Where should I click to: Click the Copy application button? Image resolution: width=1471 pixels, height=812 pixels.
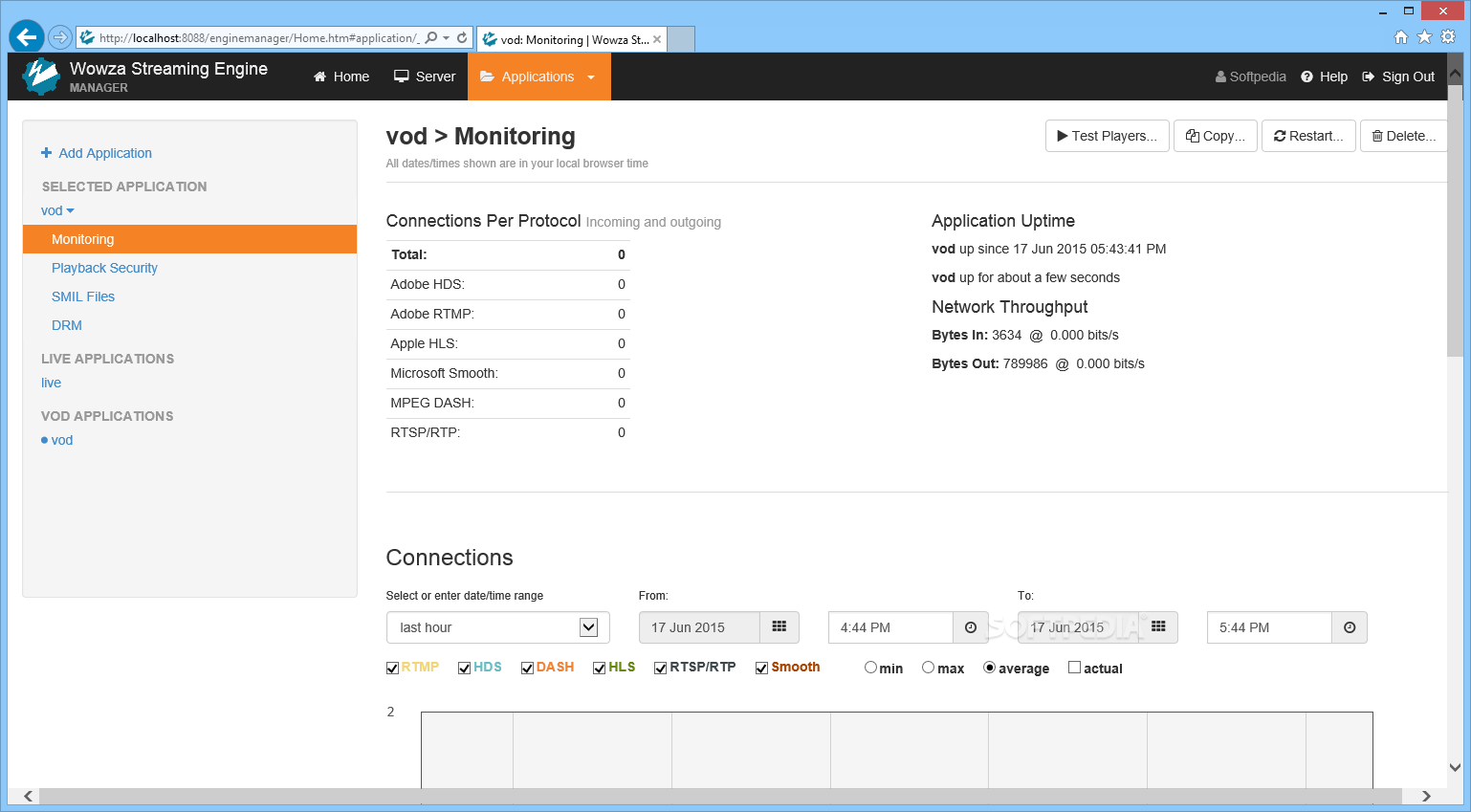pos(1215,136)
